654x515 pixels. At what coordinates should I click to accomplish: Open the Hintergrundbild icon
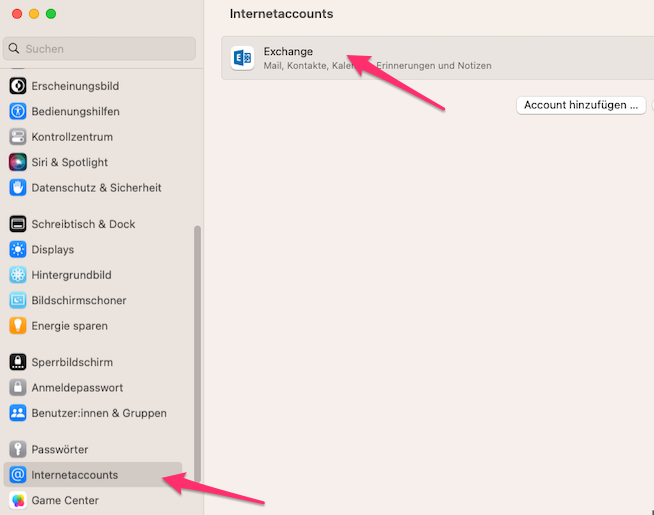[17, 275]
